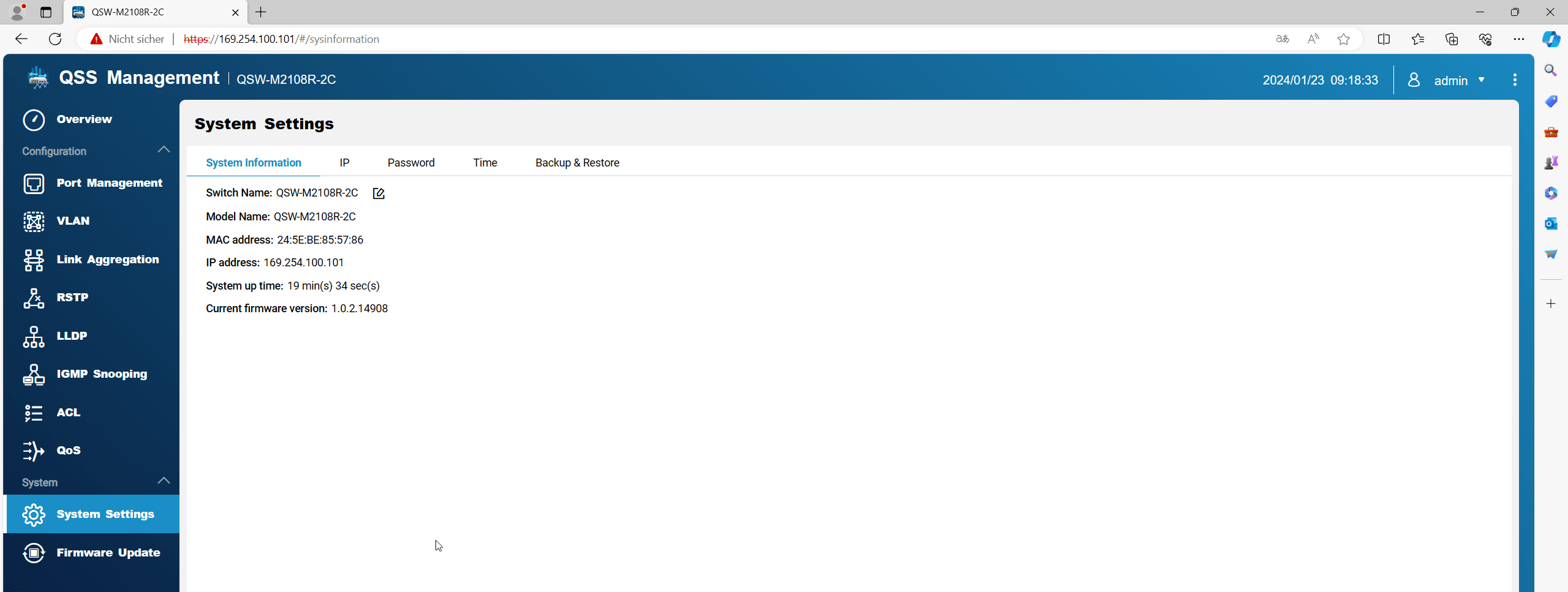Open a new browser tab
The height and width of the screenshot is (592, 1568).
pyautogui.click(x=261, y=12)
